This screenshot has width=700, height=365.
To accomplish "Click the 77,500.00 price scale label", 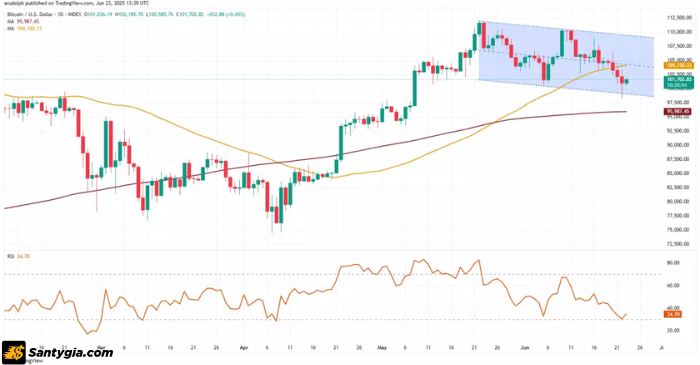I will click(679, 216).
